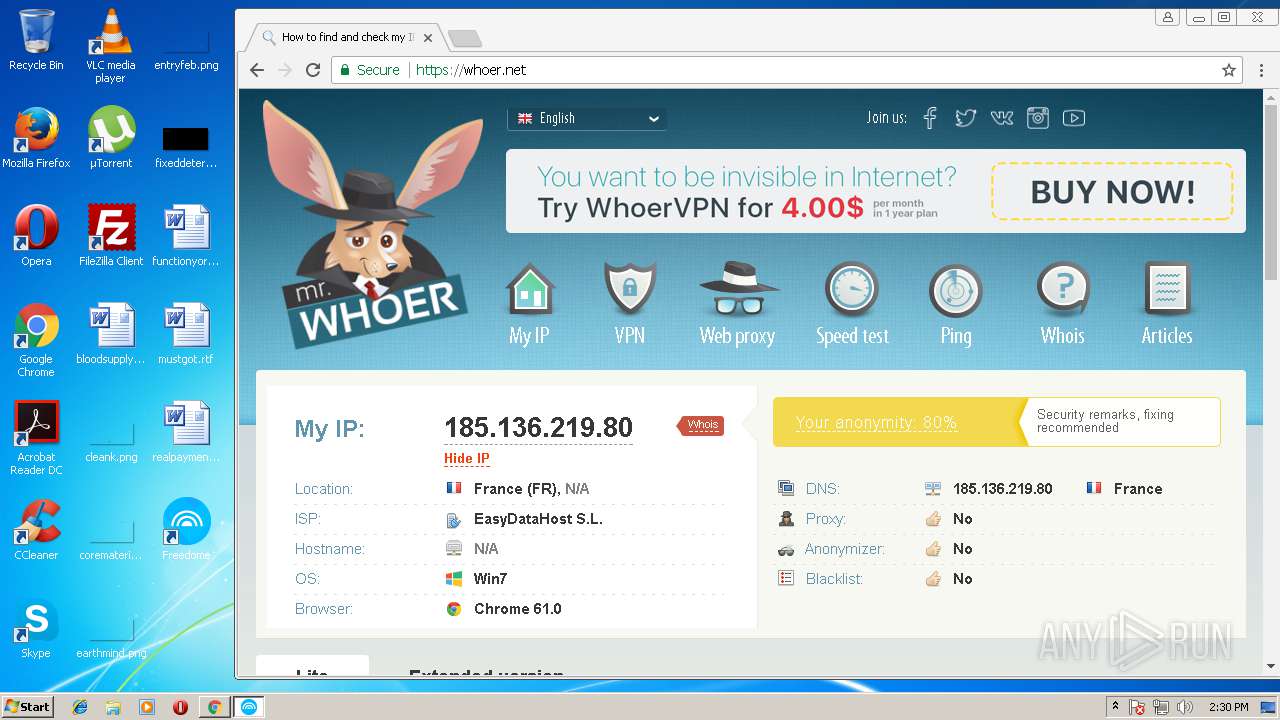1280x720 pixels.
Task: Click the Hide IP link
Action: click(467, 459)
